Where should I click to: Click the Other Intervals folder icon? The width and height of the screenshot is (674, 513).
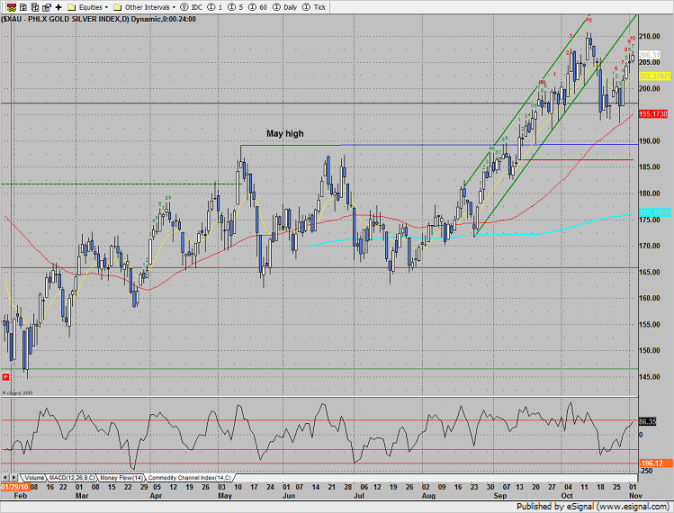pyautogui.click(x=118, y=7)
